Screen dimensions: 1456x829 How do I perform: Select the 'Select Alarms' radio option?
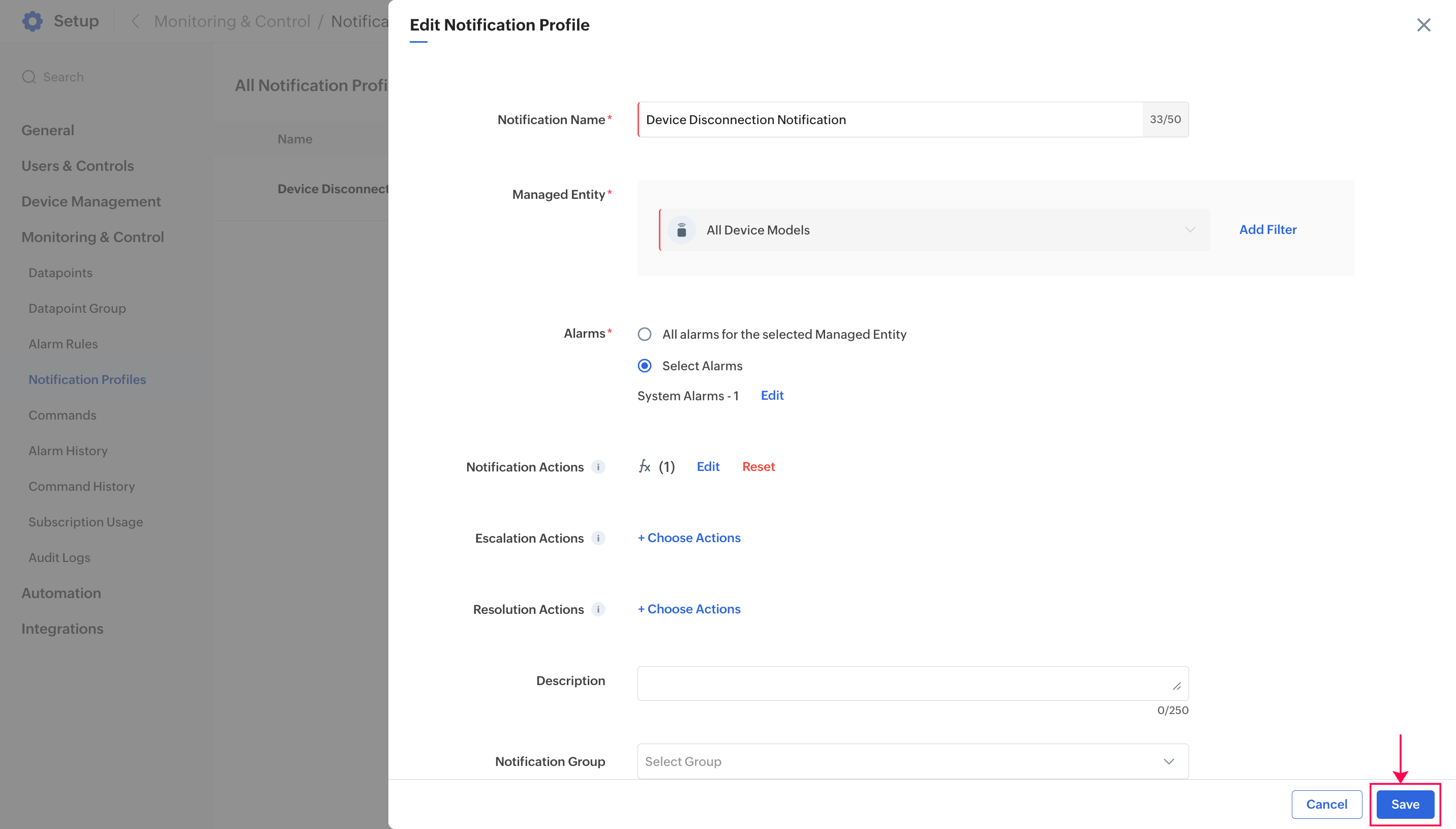coord(645,366)
